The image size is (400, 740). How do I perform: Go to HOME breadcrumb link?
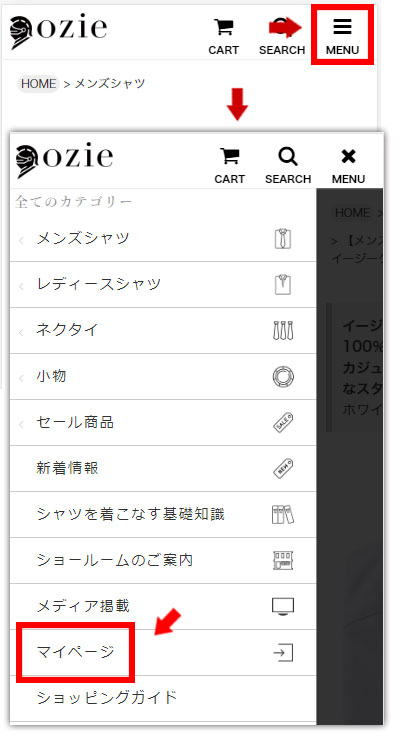click(38, 84)
